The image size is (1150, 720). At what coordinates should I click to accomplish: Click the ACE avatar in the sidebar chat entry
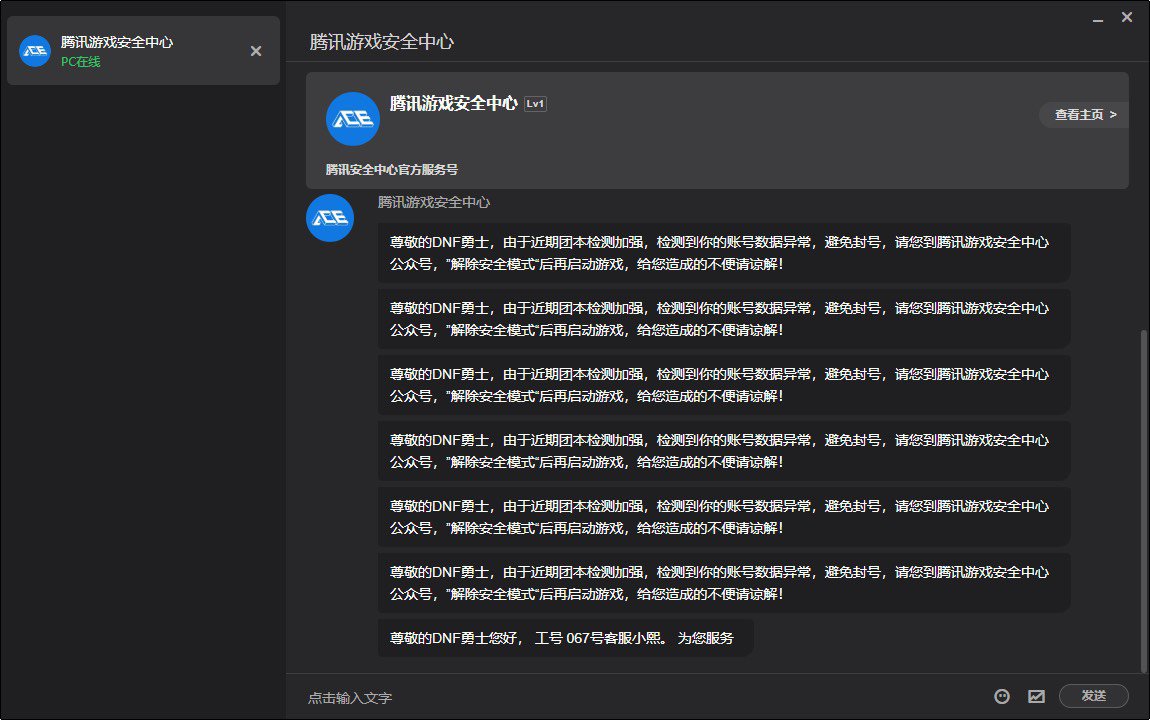pyautogui.click(x=34, y=51)
